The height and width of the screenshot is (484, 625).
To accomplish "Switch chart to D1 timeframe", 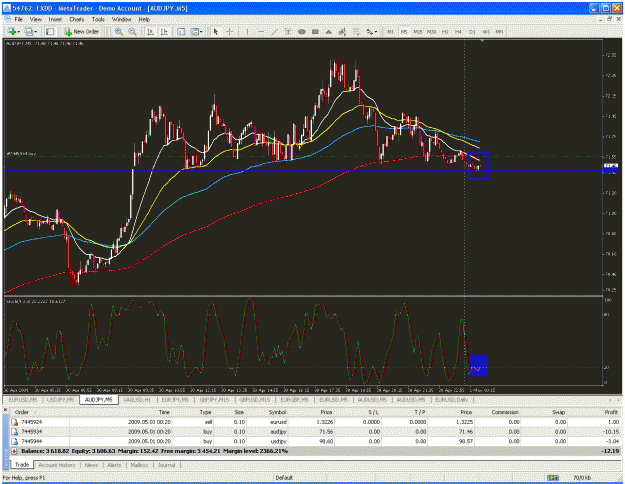I will pyautogui.click(x=472, y=31).
